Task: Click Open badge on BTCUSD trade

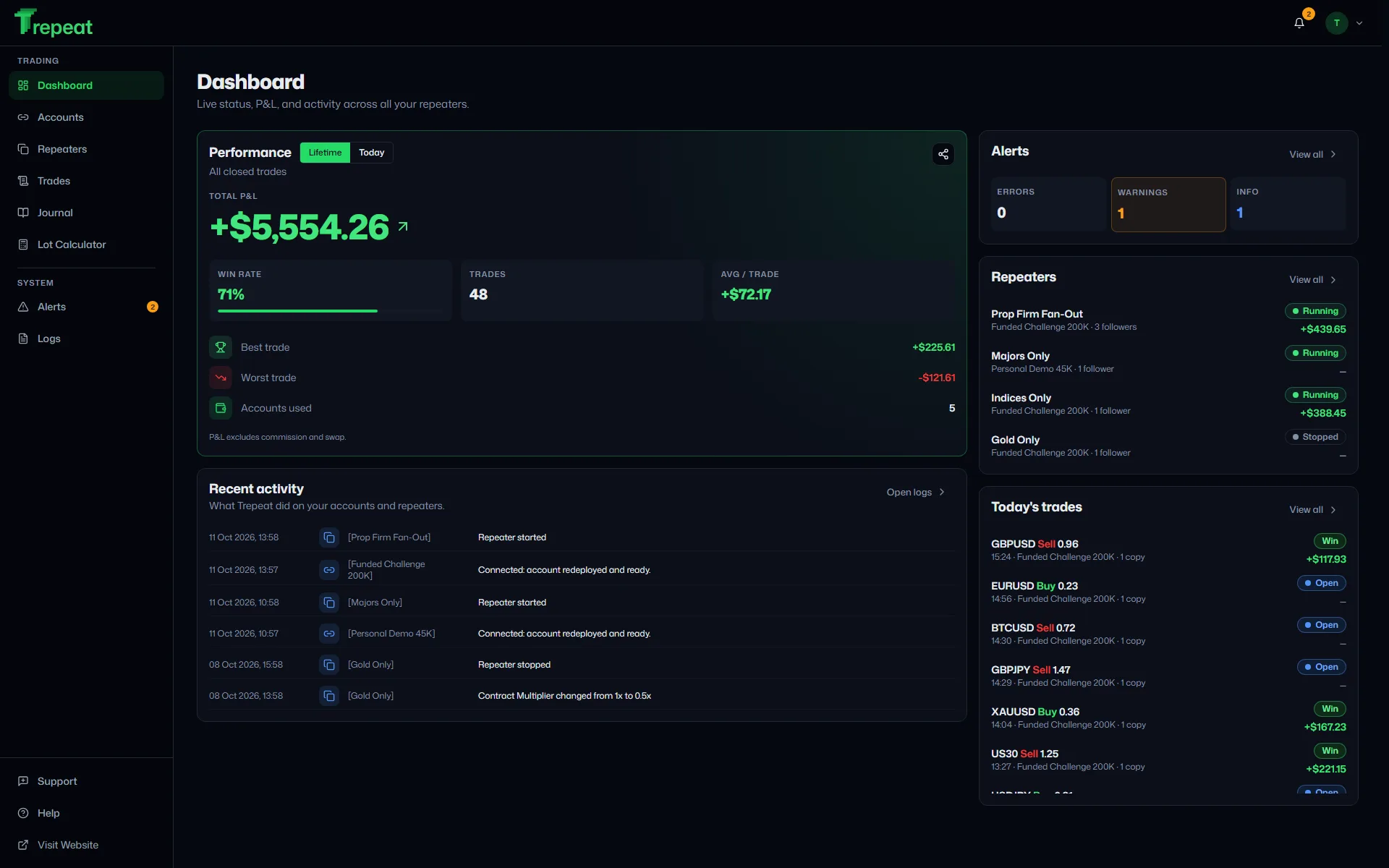Action: point(1321,625)
